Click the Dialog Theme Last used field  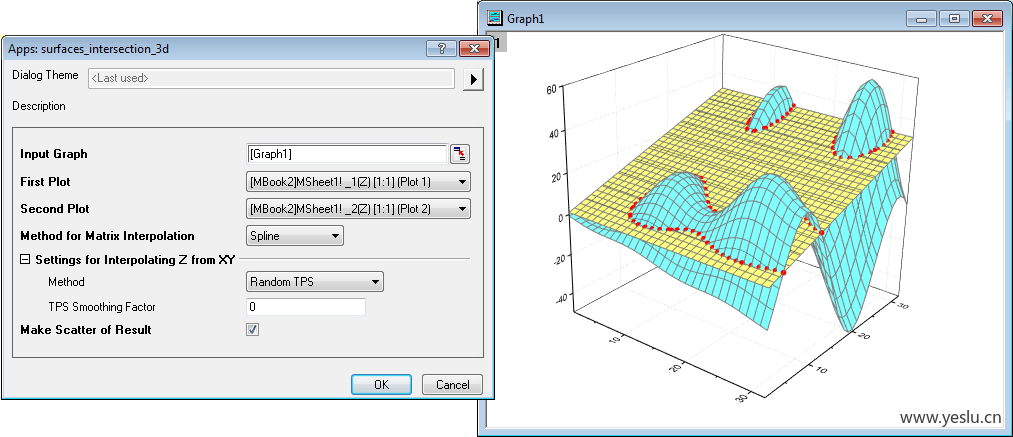click(271, 78)
